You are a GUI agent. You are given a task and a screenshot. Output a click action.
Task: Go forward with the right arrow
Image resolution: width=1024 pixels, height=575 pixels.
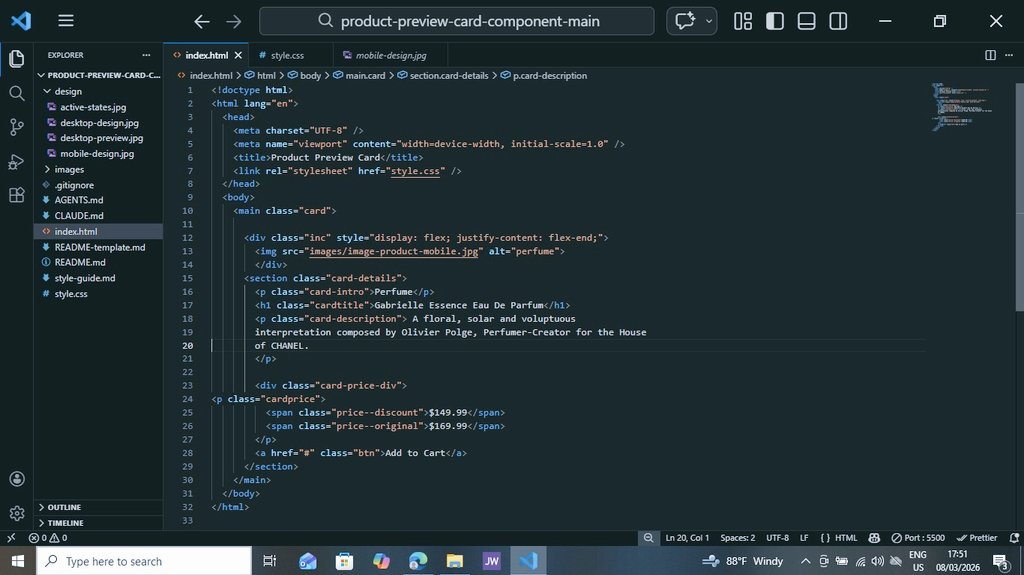click(x=233, y=22)
